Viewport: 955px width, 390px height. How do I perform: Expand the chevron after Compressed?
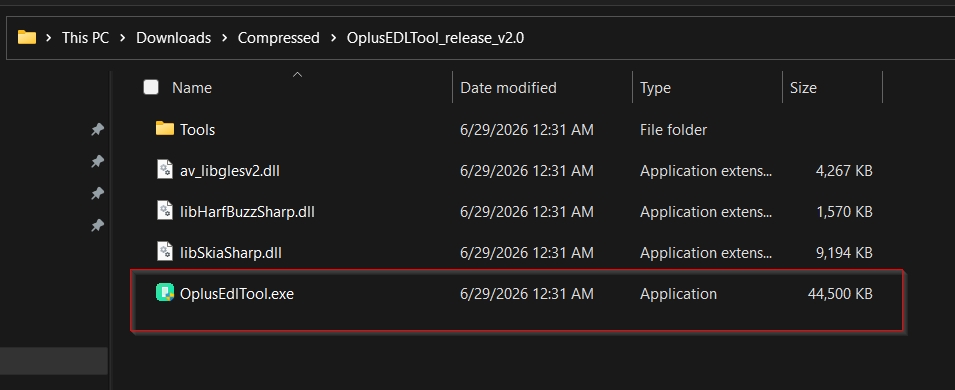pos(333,38)
